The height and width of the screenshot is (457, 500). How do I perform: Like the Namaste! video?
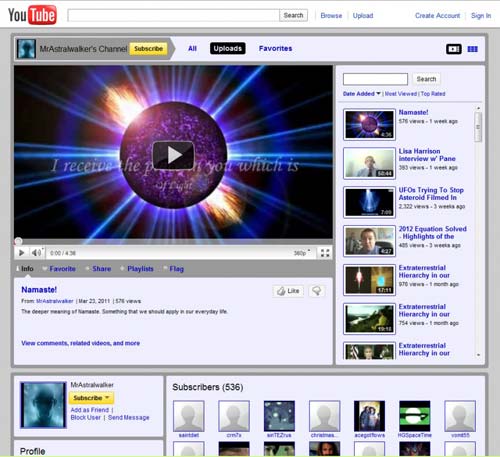(288, 291)
